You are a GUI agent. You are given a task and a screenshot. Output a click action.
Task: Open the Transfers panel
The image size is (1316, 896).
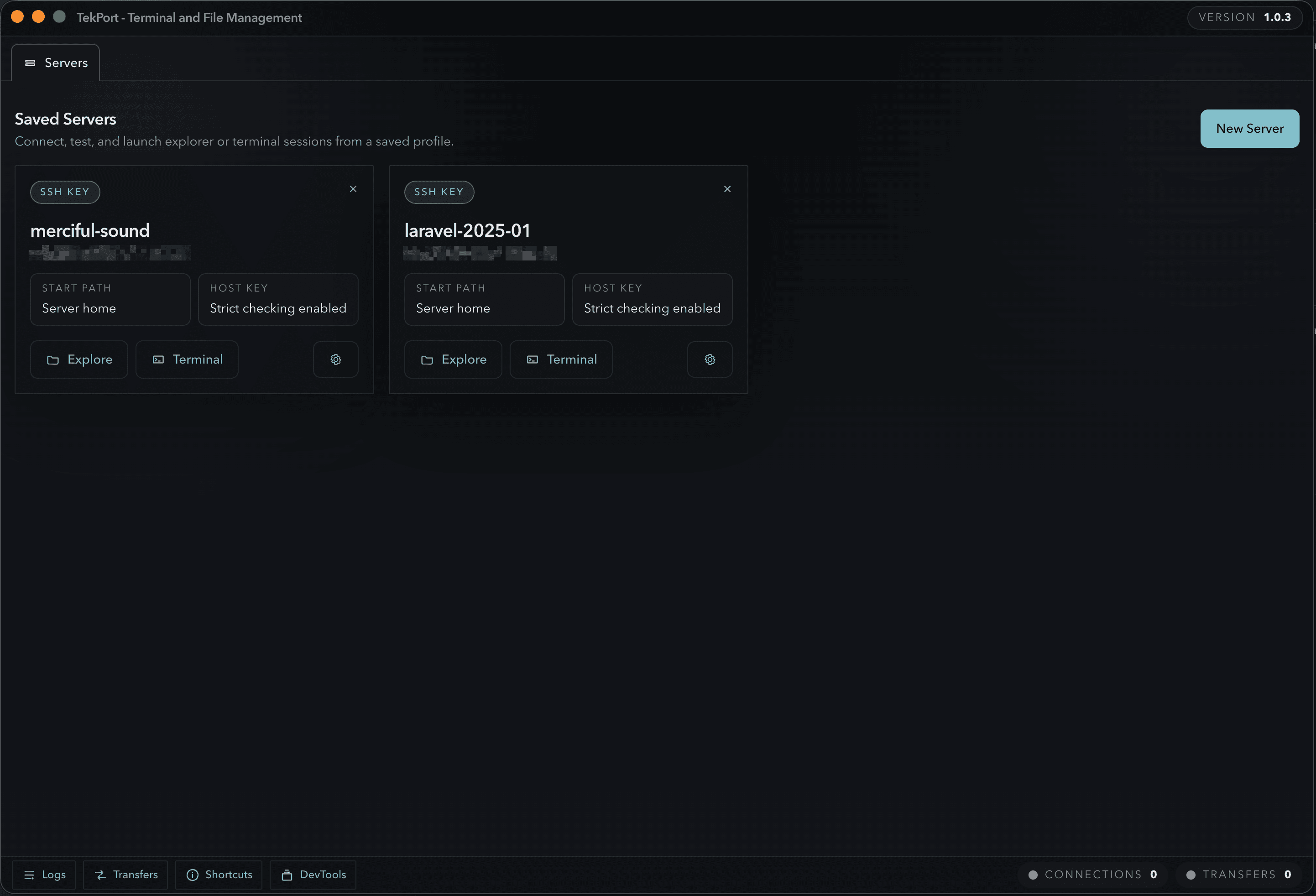125,875
